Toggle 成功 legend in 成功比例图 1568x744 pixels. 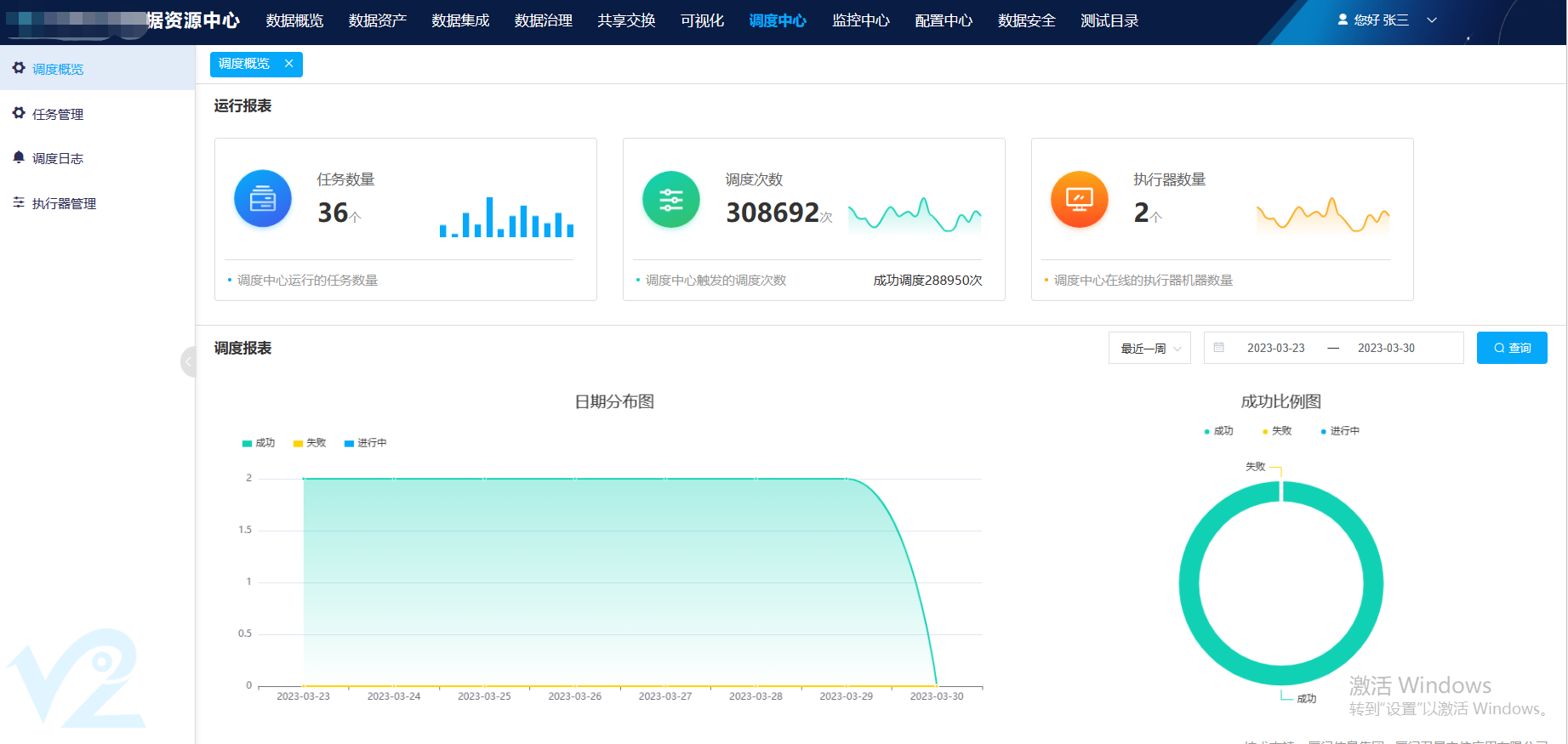tap(1219, 431)
